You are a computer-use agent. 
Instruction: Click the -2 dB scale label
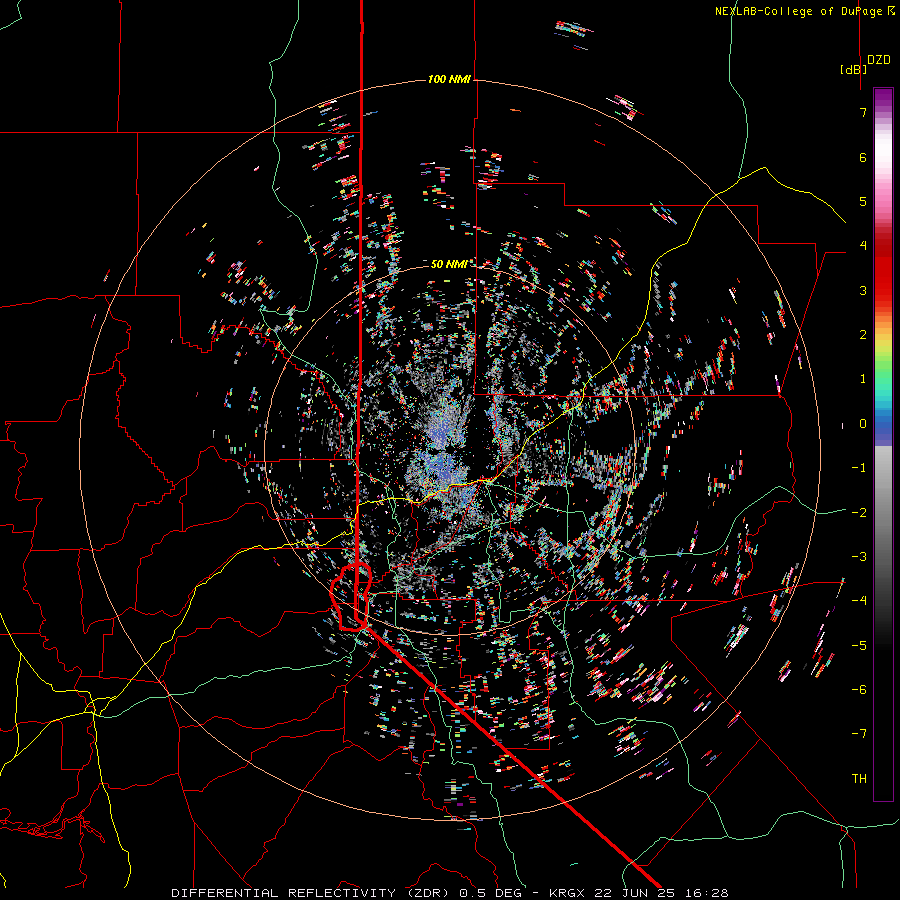[859, 512]
